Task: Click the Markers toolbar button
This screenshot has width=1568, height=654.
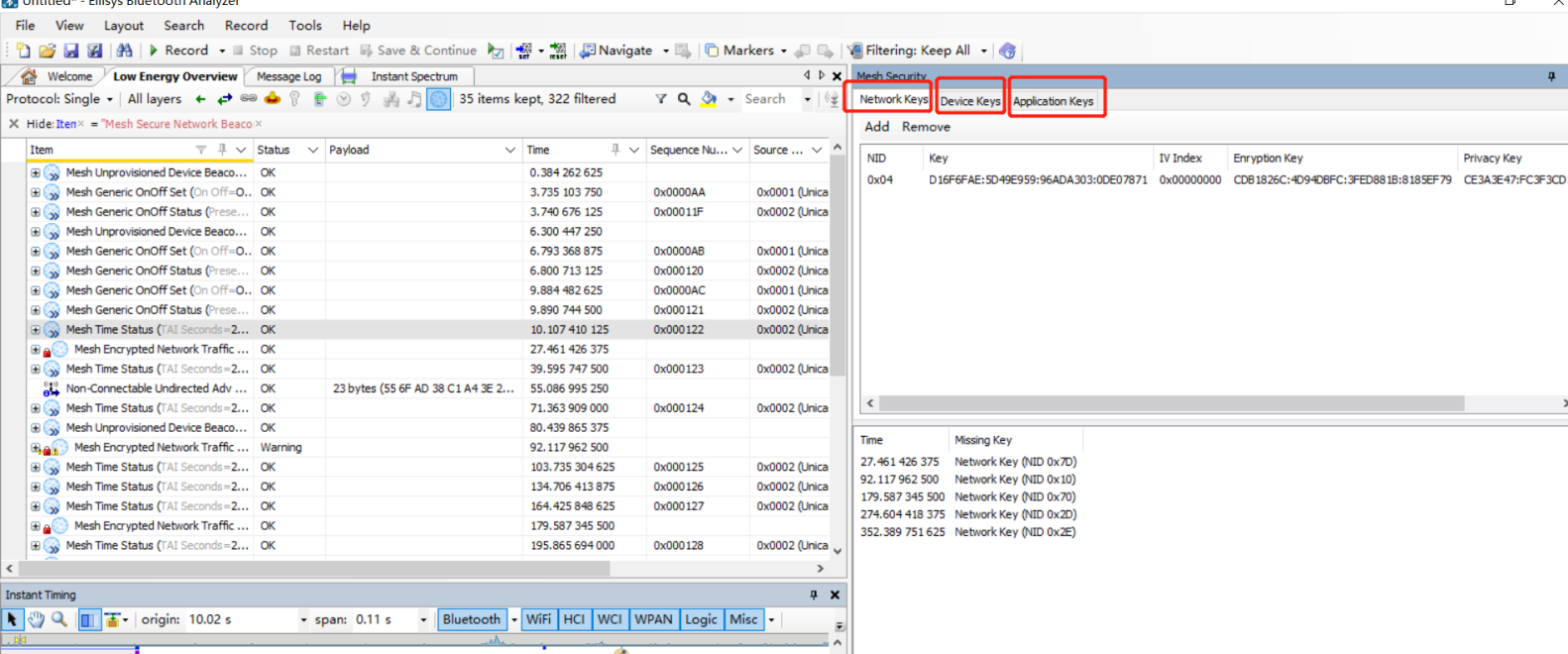Action: tap(739, 51)
